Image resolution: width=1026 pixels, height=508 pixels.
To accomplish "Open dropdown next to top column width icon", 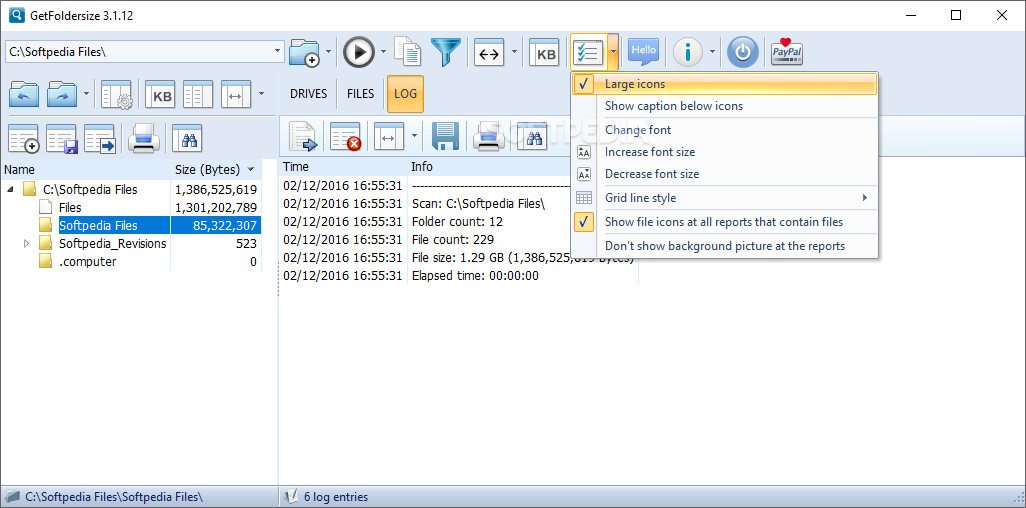I will coord(514,52).
